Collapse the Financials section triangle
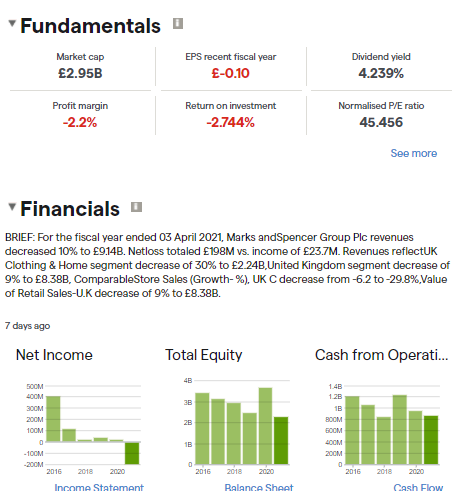 click(x=12, y=207)
